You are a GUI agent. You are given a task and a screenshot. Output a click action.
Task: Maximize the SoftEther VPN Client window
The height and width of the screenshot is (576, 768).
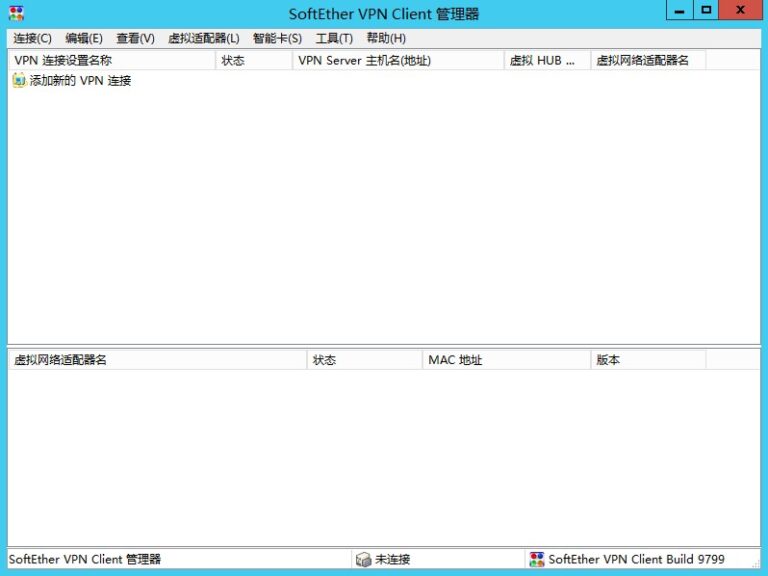pos(707,10)
